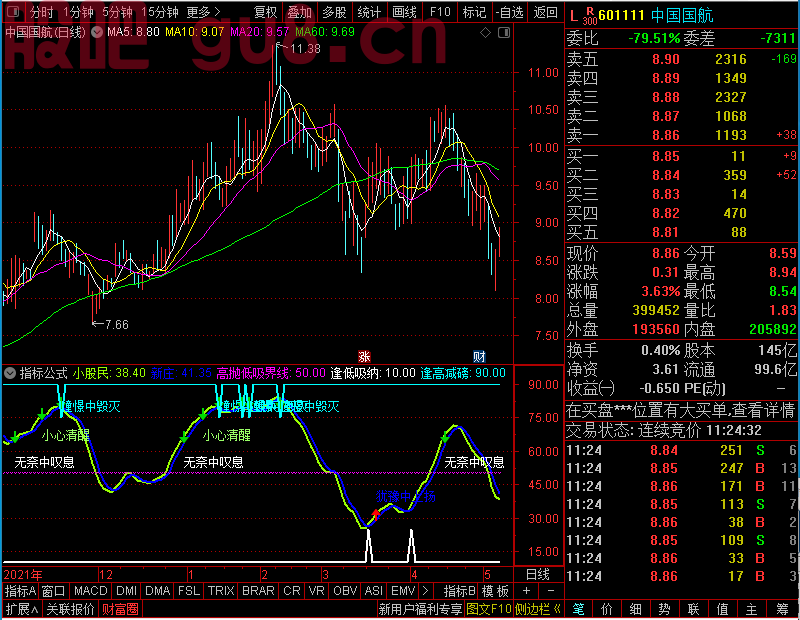Click the 卖一 ask price 8.86
The width and height of the screenshot is (800, 620).
point(666,135)
